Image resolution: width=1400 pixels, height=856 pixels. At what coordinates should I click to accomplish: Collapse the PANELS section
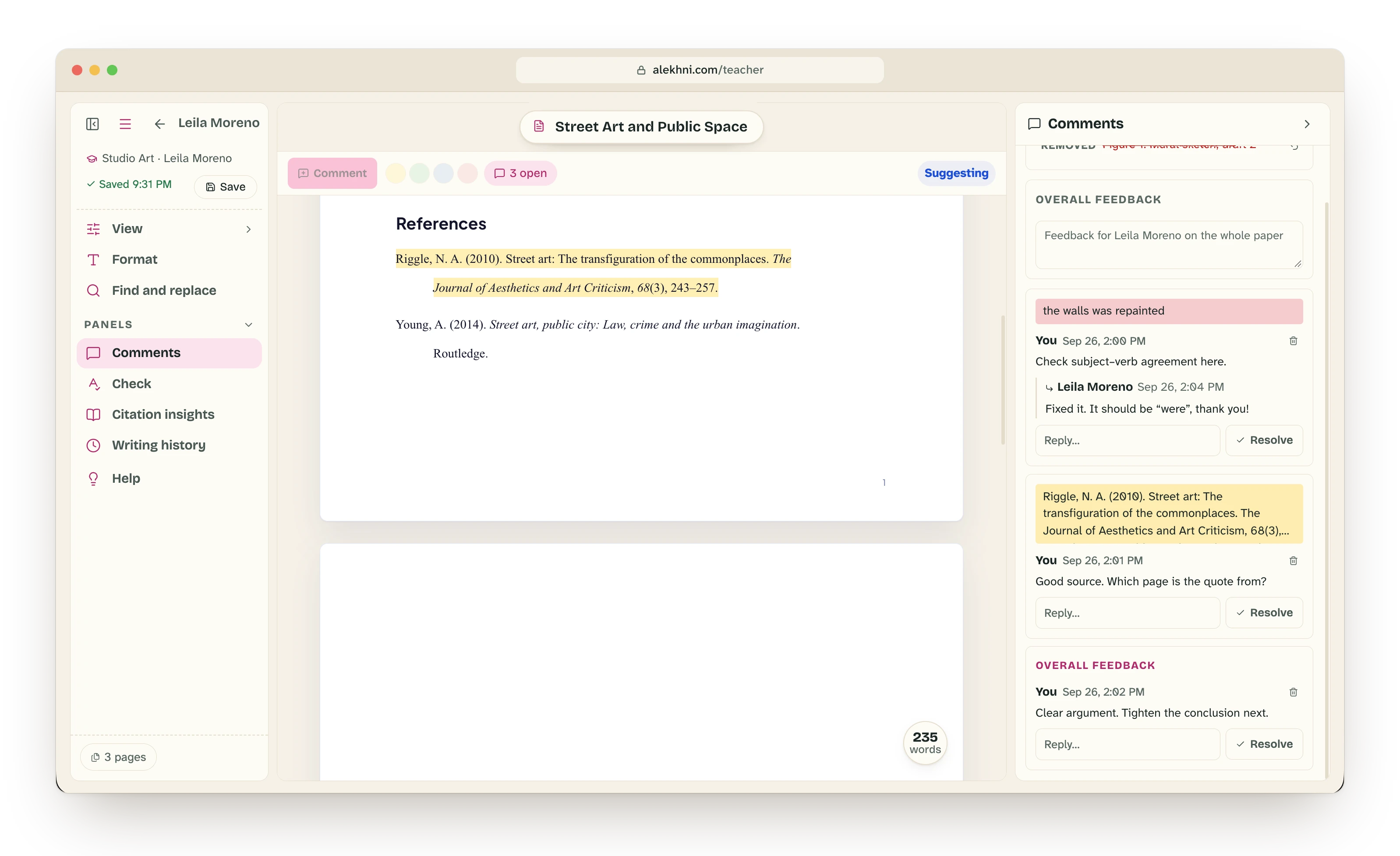click(248, 325)
